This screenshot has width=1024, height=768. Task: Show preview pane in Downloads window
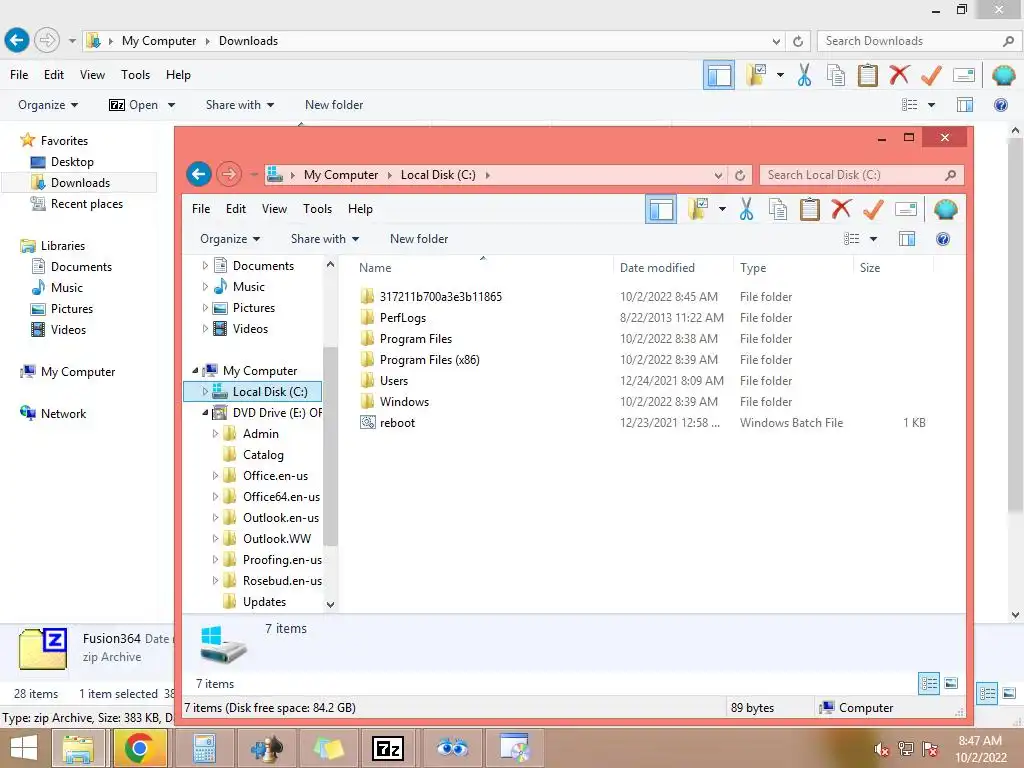click(965, 105)
